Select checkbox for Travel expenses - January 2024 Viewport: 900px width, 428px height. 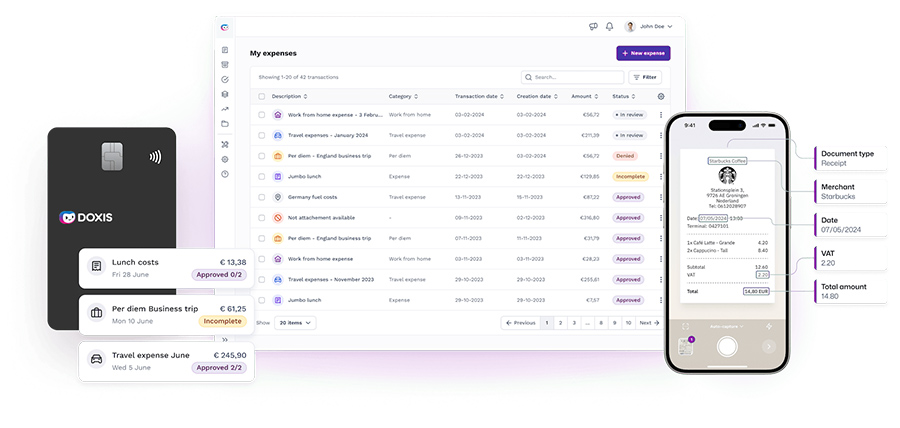[x=262, y=135]
